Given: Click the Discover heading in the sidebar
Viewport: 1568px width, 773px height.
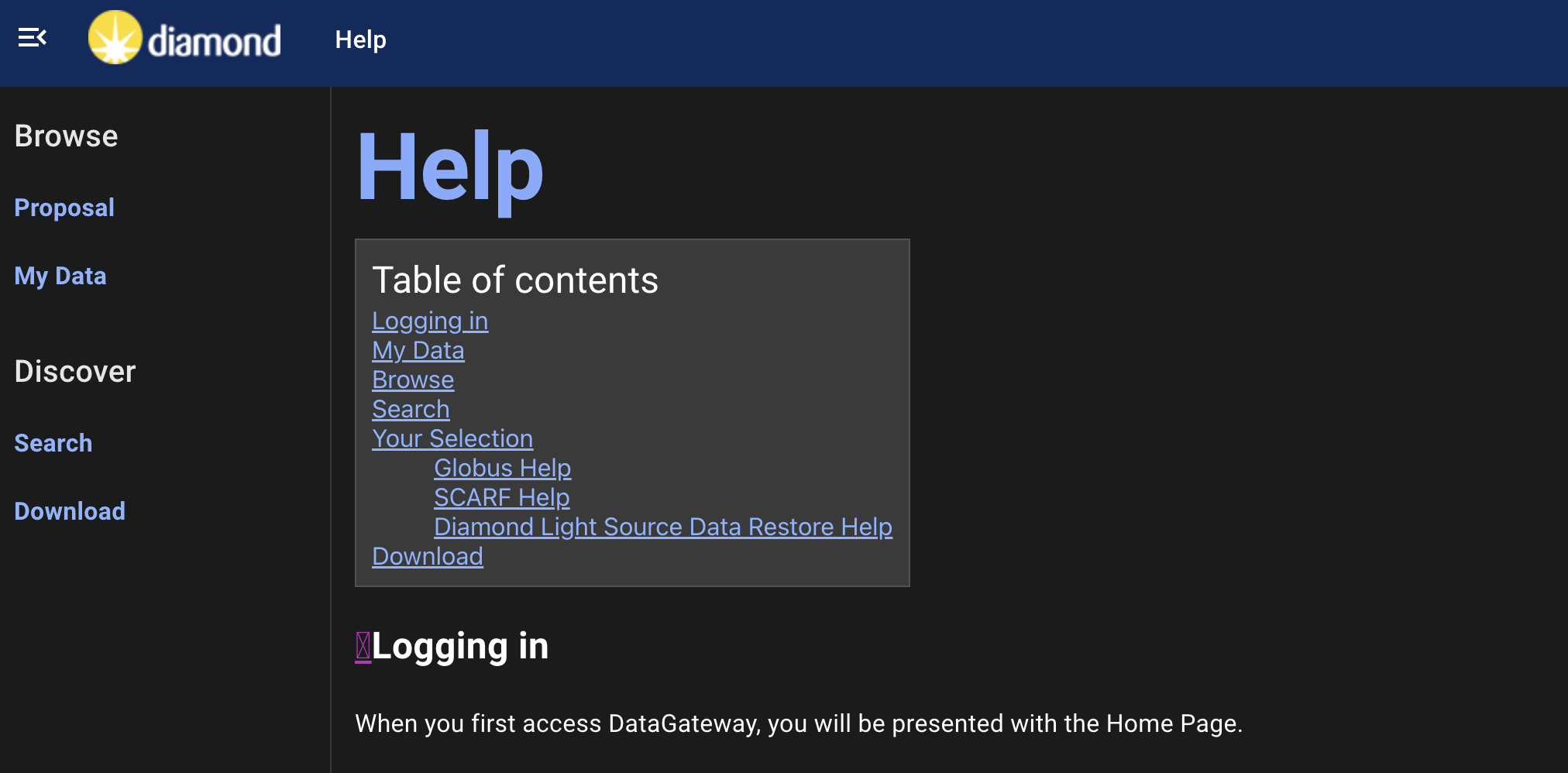Looking at the screenshot, I should pyautogui.click(x=74, y=371).
